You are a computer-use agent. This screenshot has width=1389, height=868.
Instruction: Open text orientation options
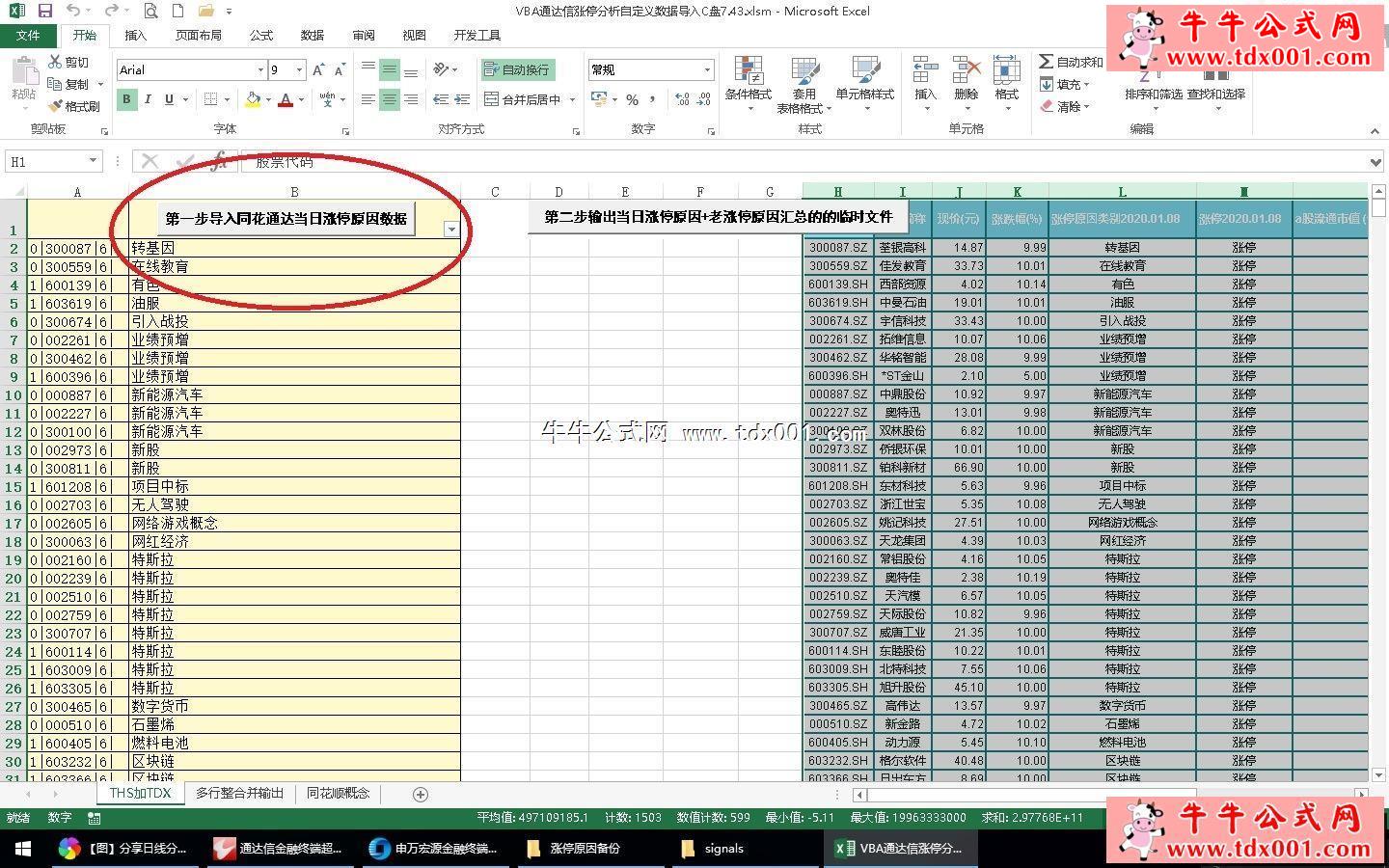point(445,69)
